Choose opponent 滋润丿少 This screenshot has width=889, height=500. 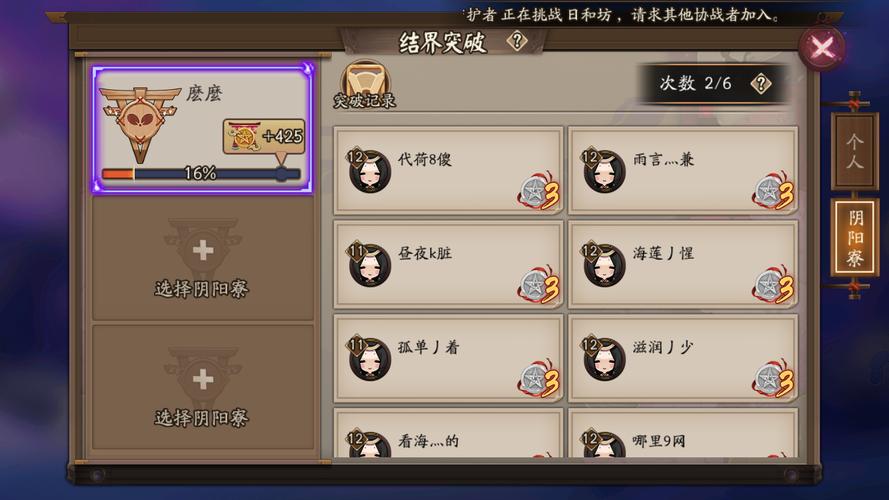[683, 359]
